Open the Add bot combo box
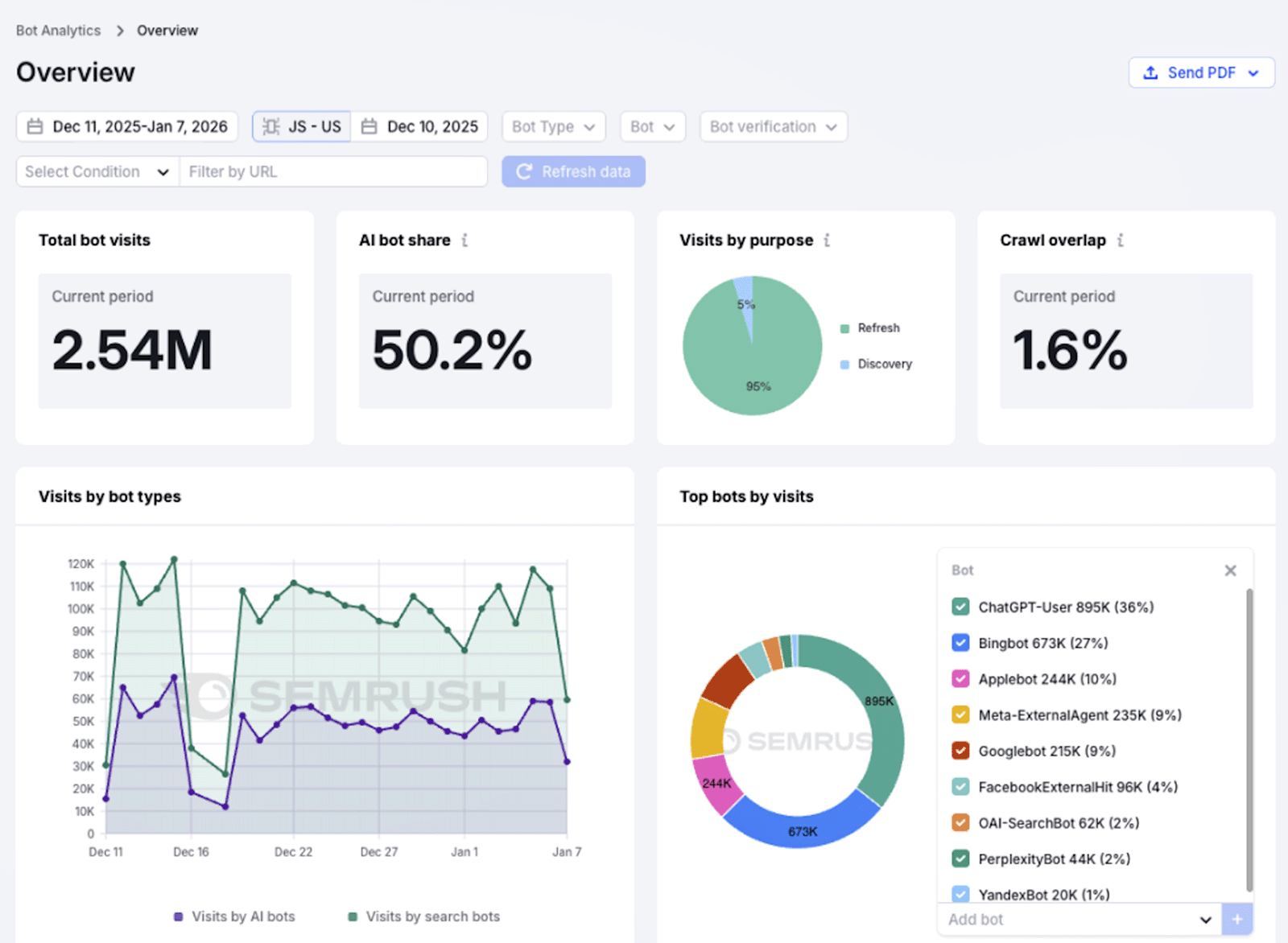The image size is (1288, 943). 1080,919
